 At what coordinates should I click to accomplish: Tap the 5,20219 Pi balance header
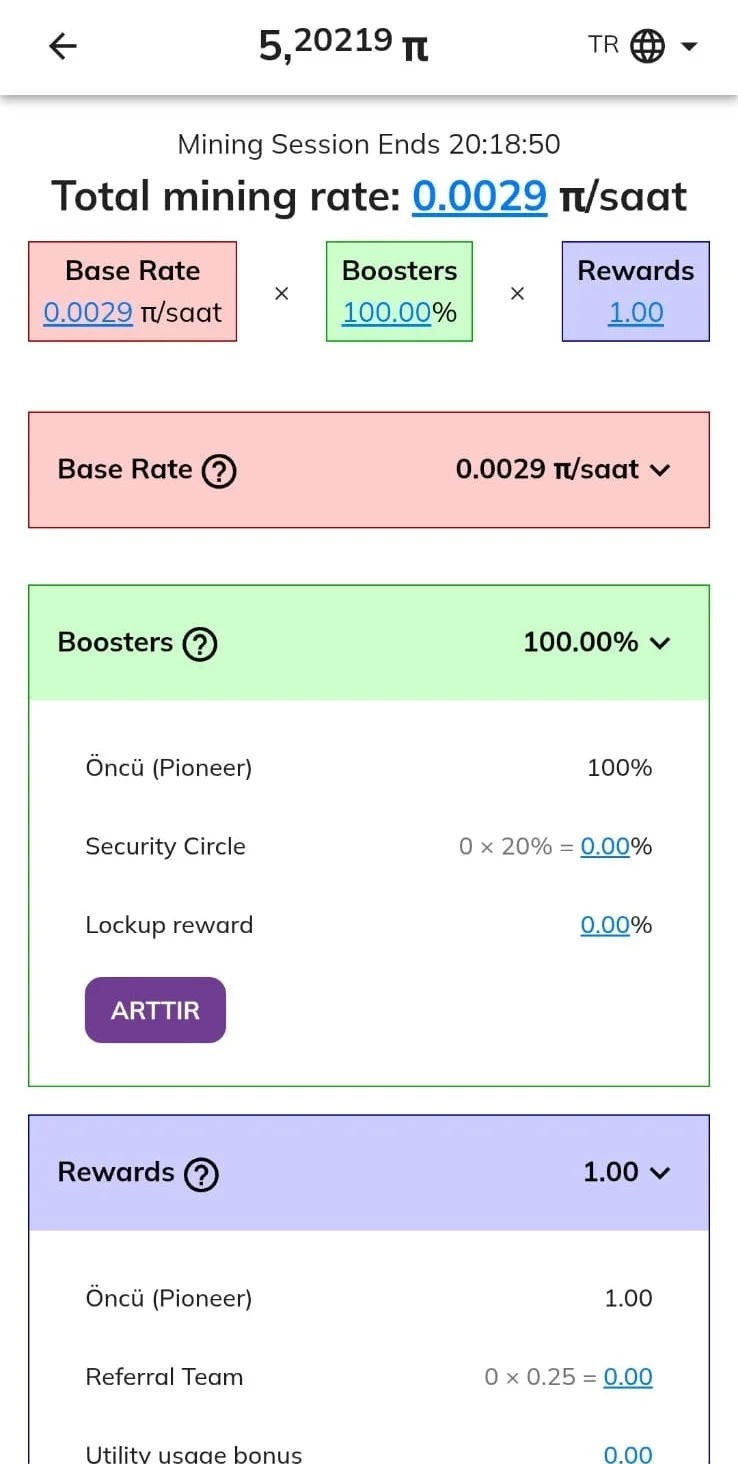pos(344,46)
